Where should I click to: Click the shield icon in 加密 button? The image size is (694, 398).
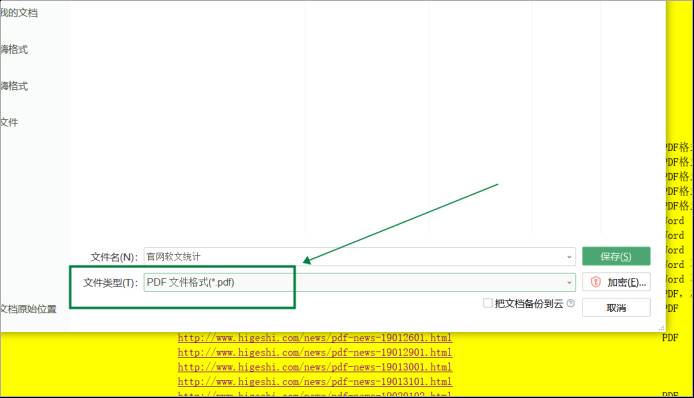pyautogui.click(x=596, y=282)
